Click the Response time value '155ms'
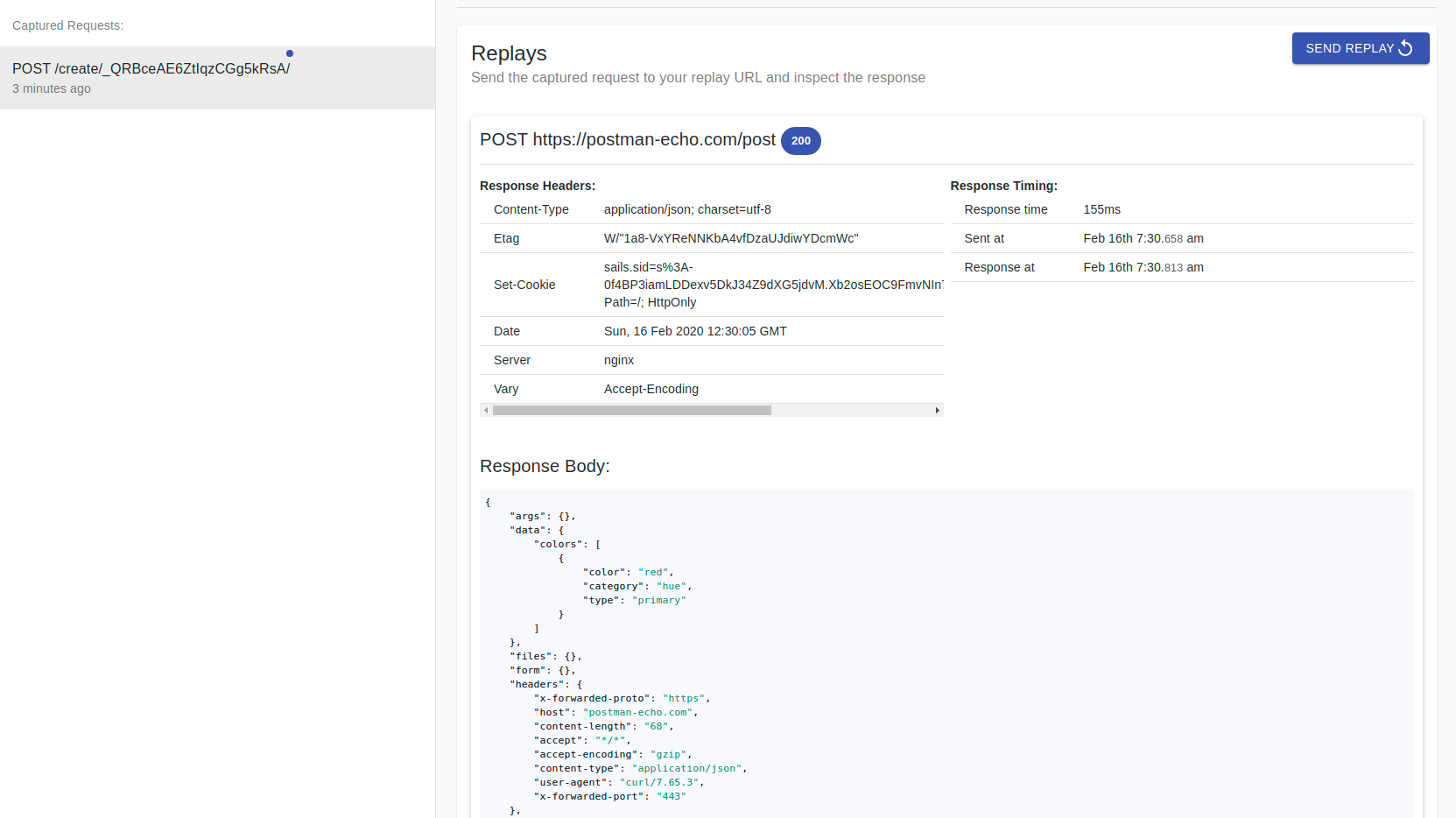Screen dimensions: 1456x818 click(x=1101, y=209)
